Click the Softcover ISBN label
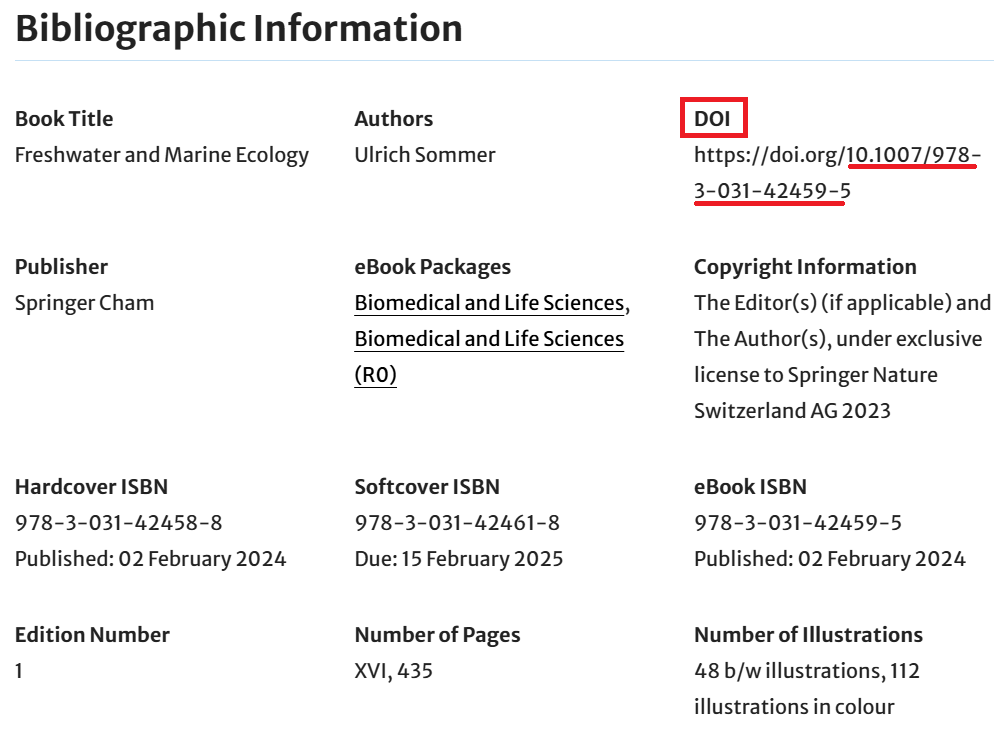 [x=427, y=487]
